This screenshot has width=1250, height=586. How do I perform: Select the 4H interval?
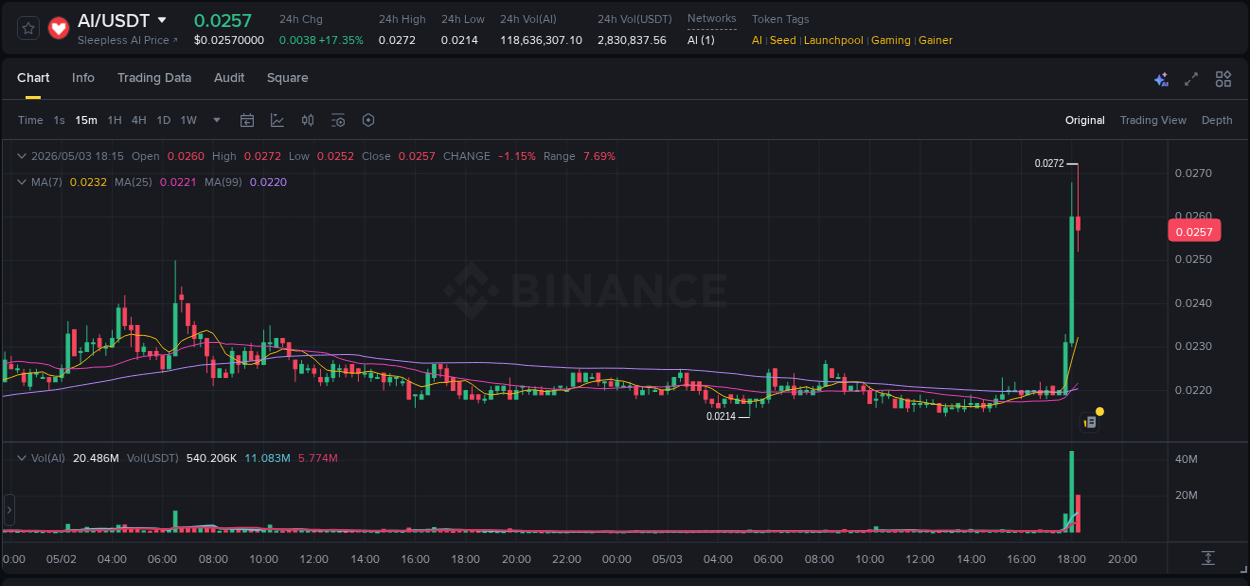pyautogui.click(x=139, y=120)
